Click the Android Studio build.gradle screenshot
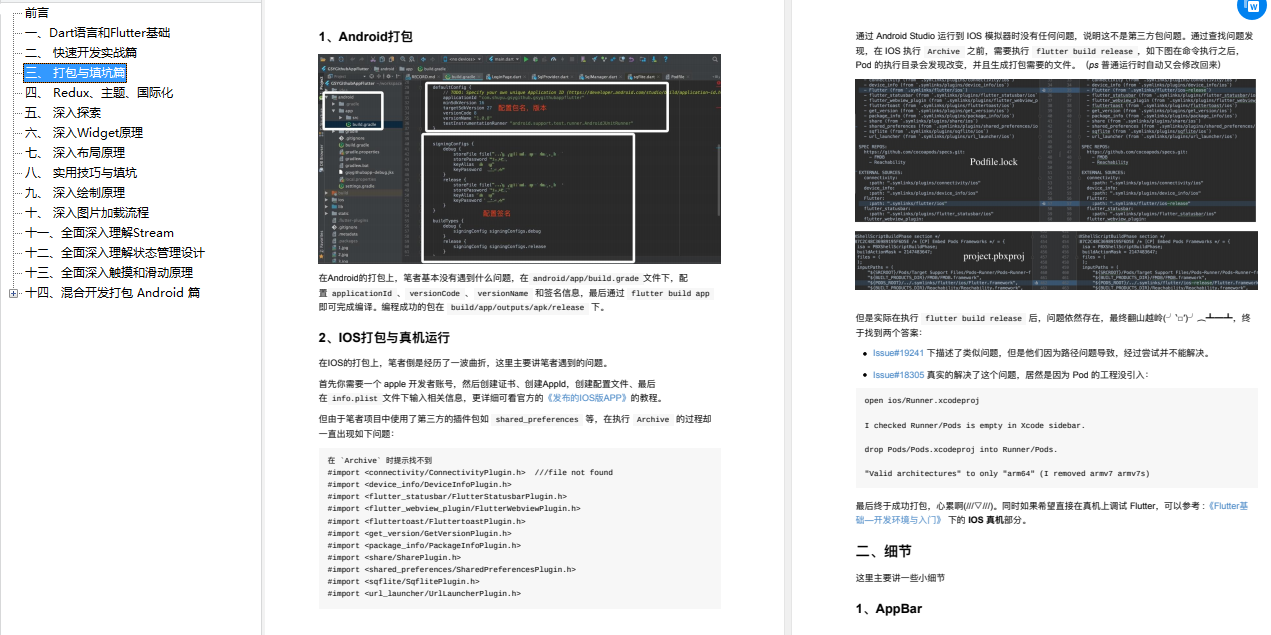 [519, 159]
